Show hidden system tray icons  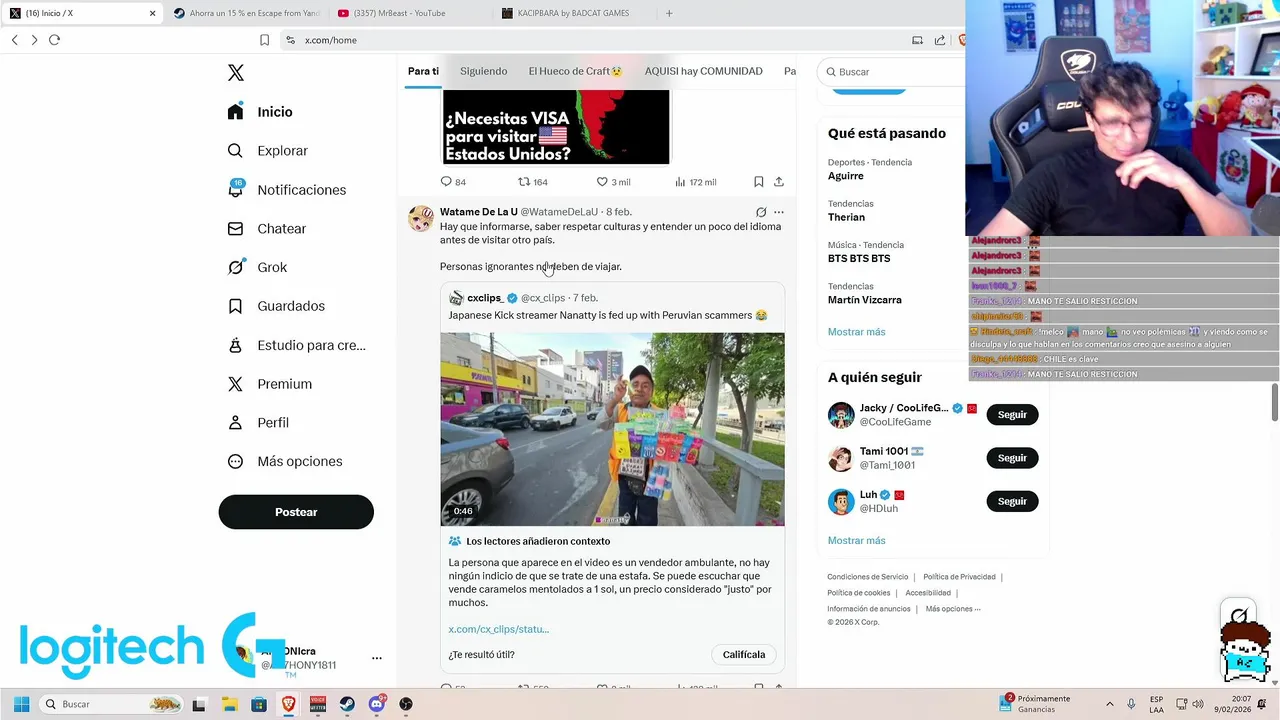click(1109, 704)
